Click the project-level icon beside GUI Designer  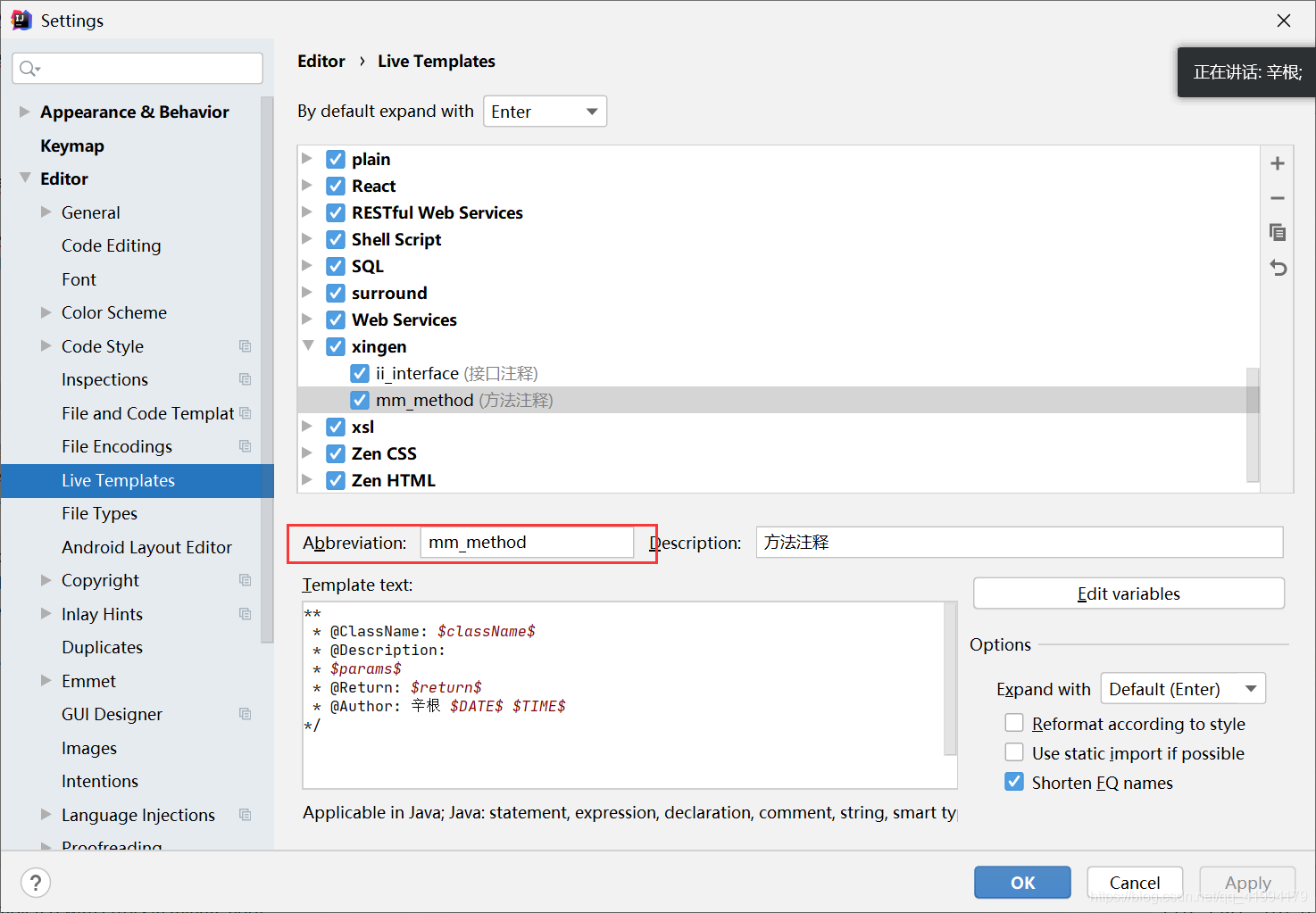coord(246,714)
